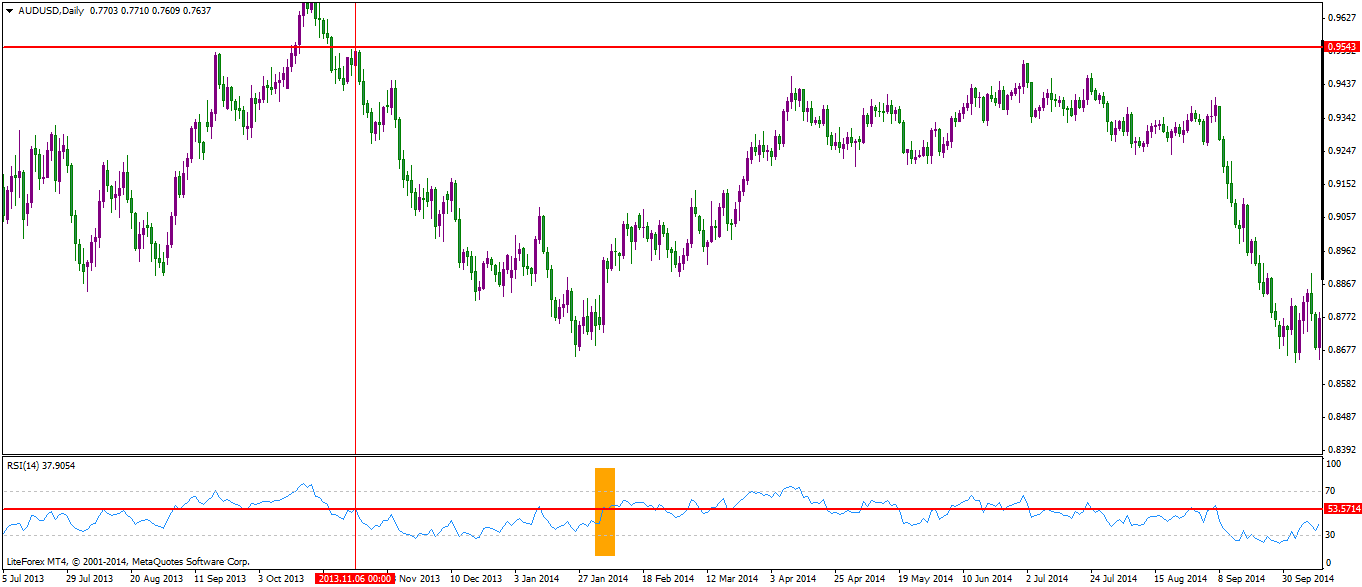
Task: Click the 0.8677 value on price scale
Action: [1340, 350]
